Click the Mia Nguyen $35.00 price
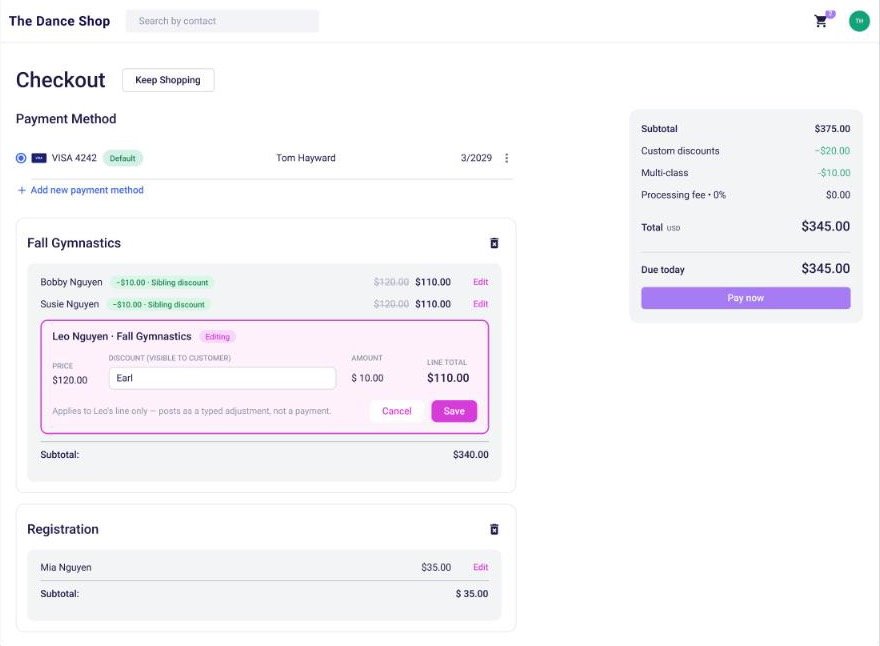 [x=436, y=567]
